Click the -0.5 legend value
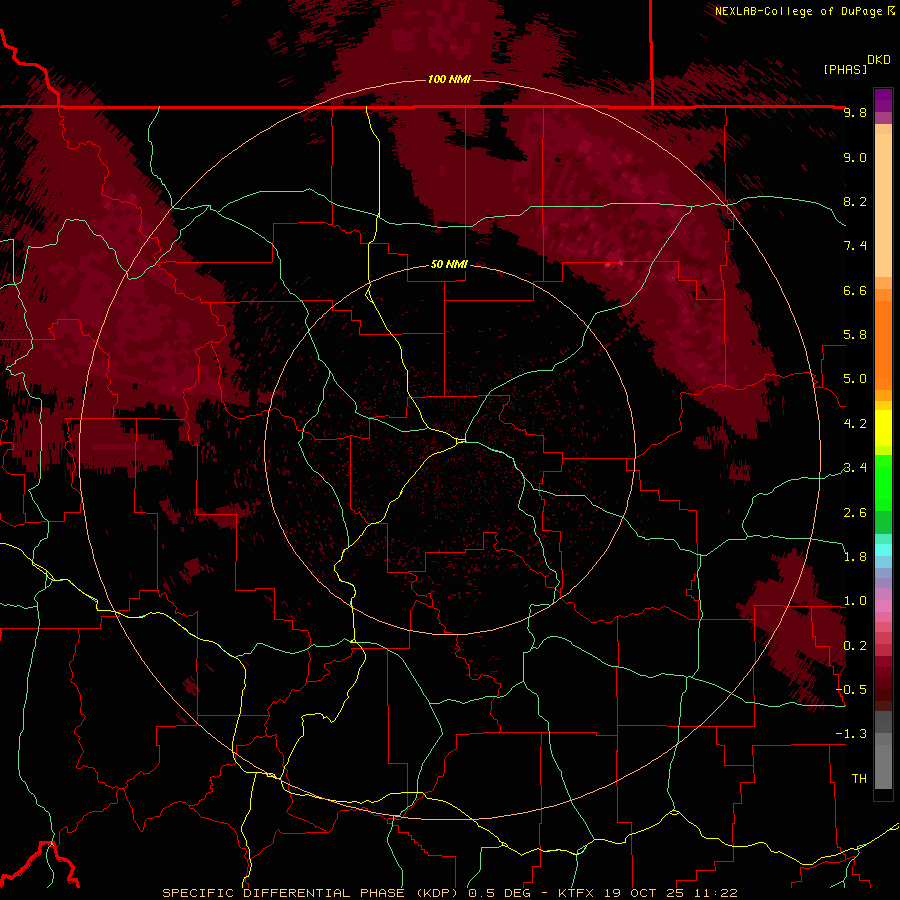 852,689
